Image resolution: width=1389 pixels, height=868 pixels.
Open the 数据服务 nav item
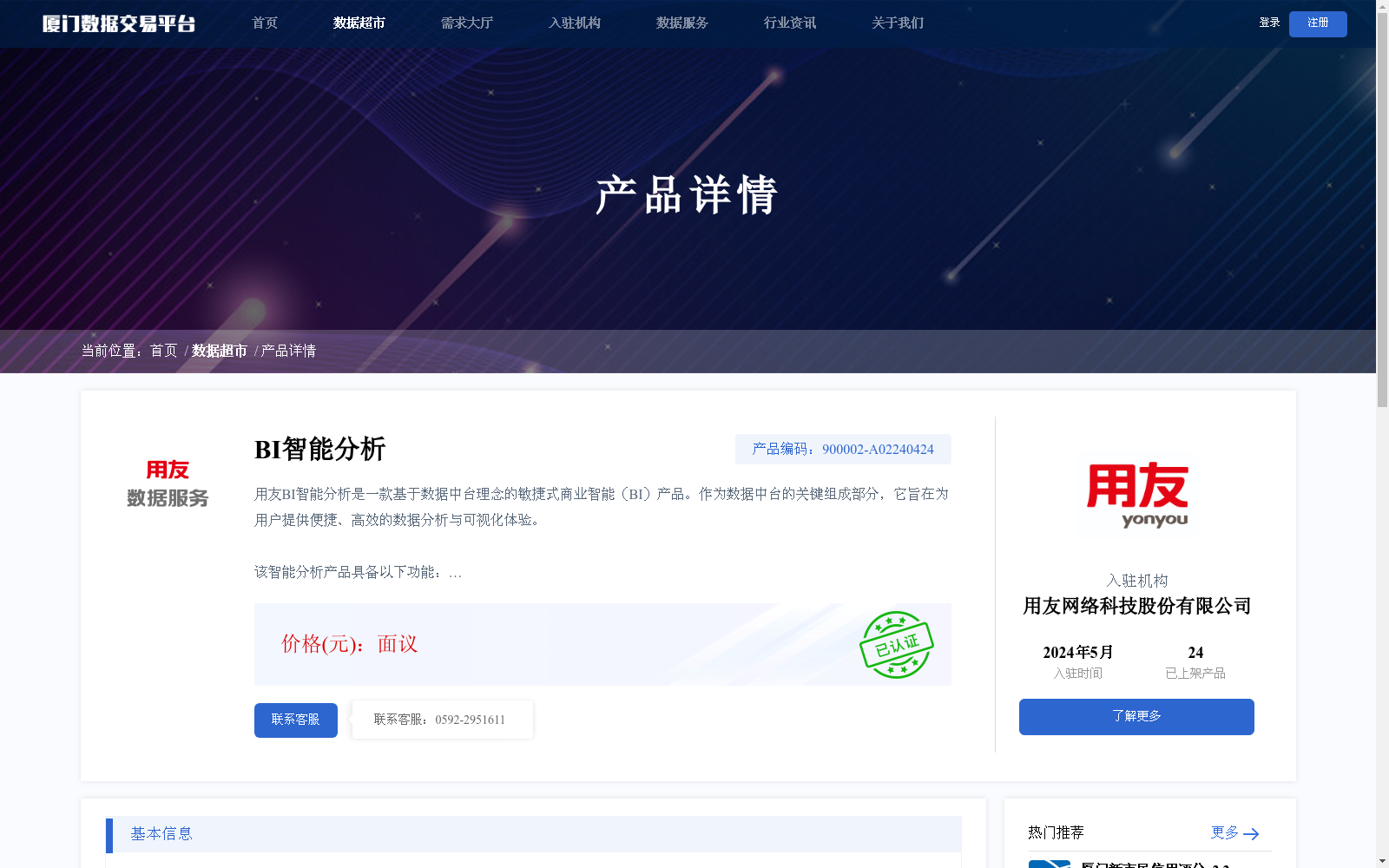682,23
